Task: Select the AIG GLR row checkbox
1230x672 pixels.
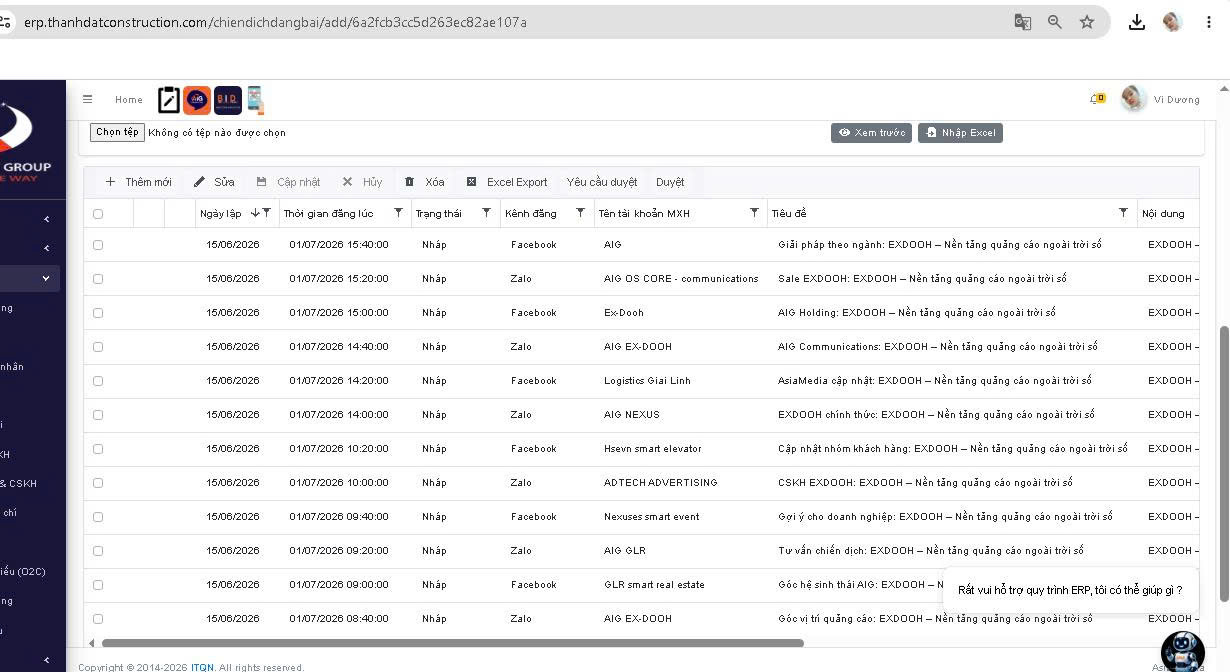Action: pyautogui.click(x=98, y=551)
